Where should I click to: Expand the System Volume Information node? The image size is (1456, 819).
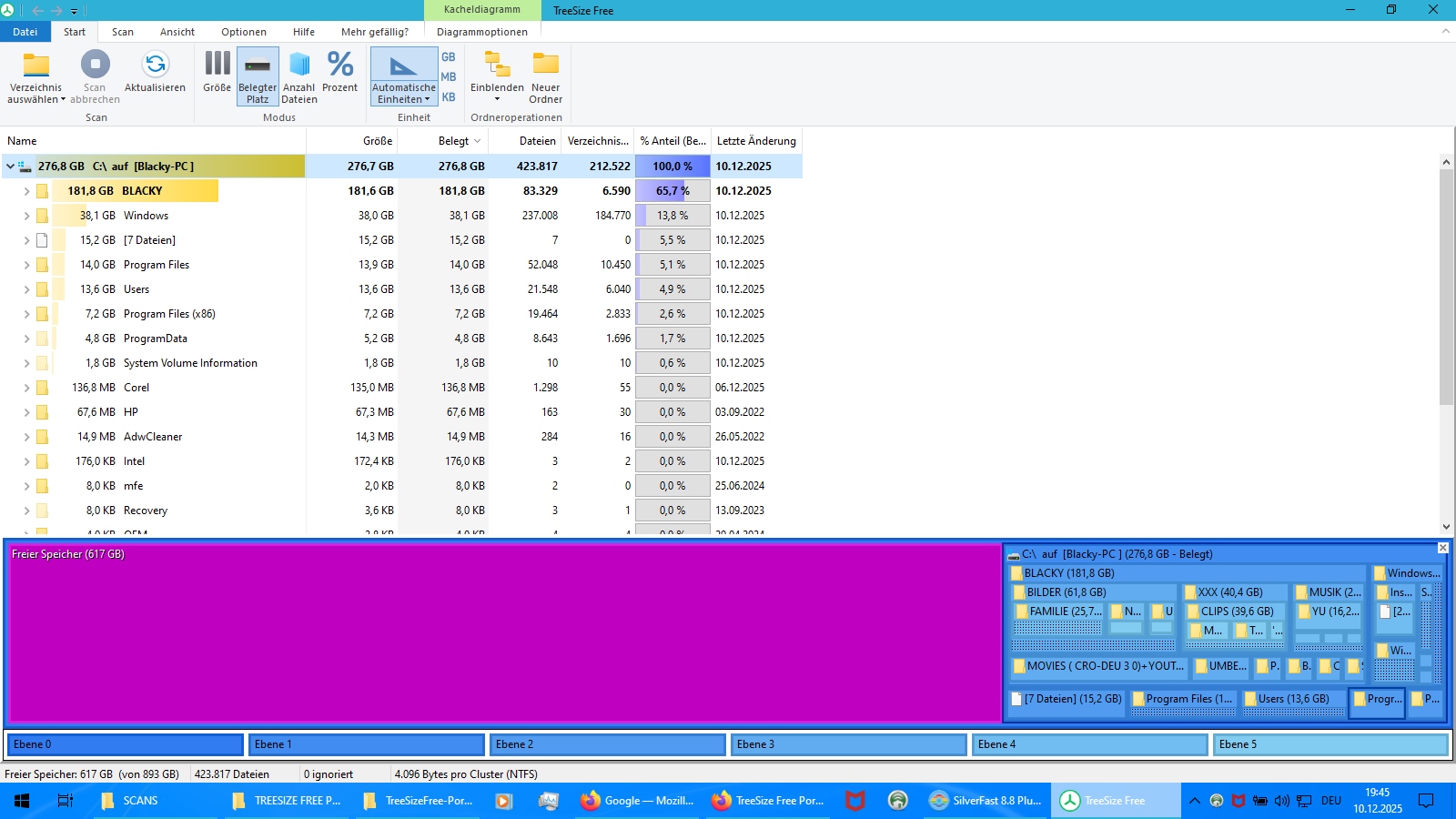point(26,363)
